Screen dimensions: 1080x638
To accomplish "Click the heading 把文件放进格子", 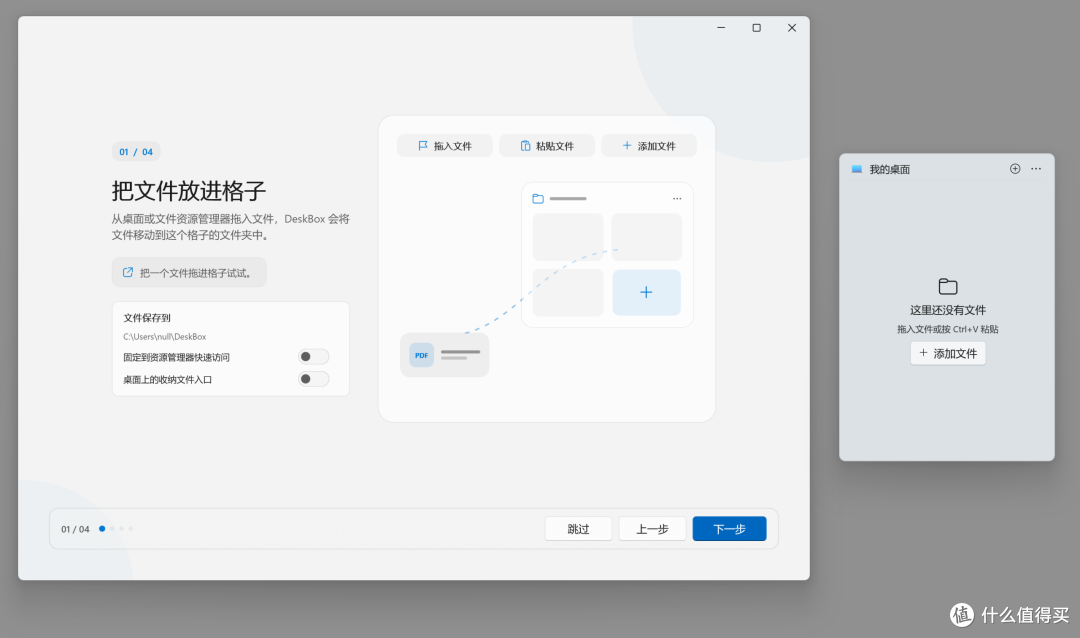I will click(x=189, y=191).
